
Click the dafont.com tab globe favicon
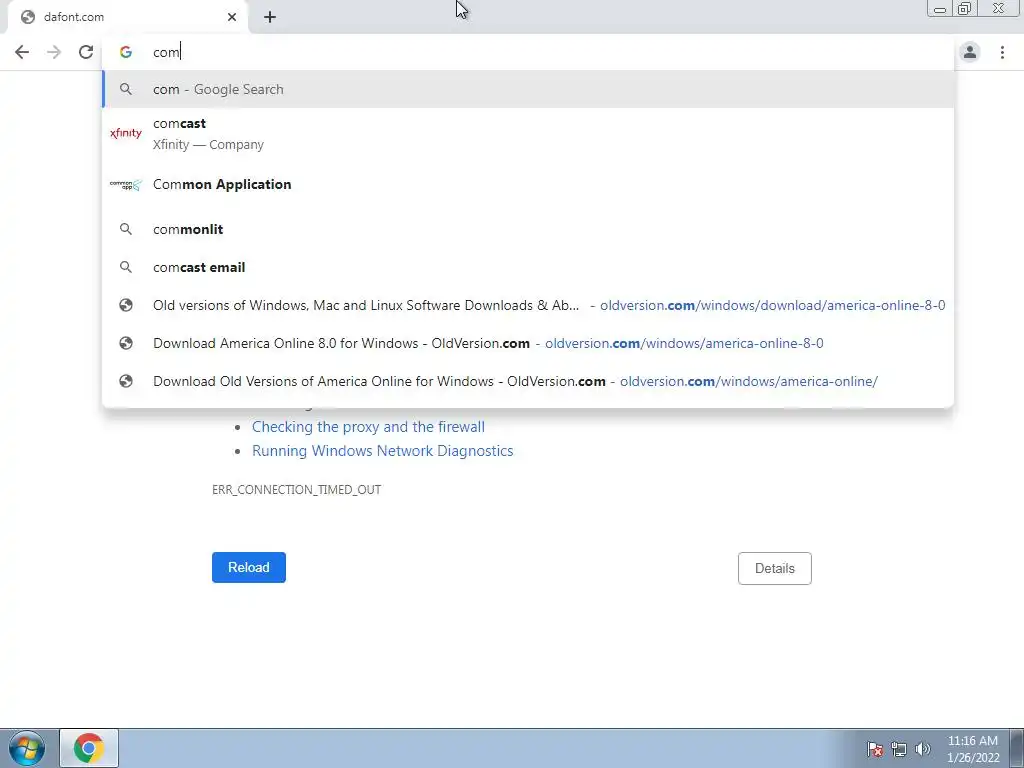[28, 17]
